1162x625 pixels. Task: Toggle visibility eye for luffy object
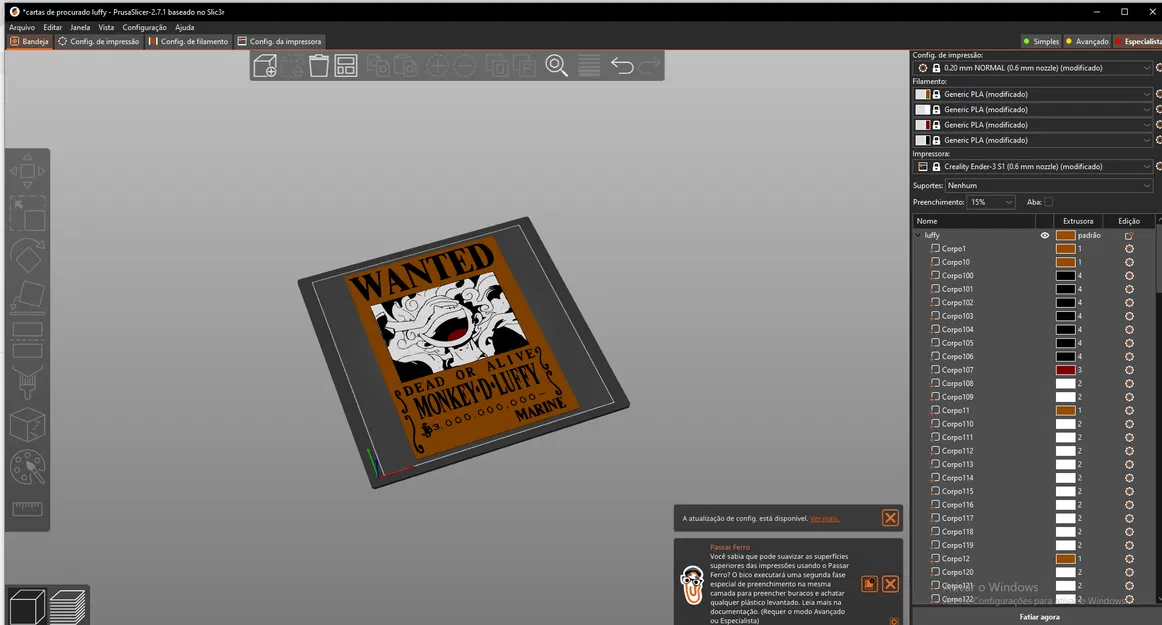click(1045, 235)
